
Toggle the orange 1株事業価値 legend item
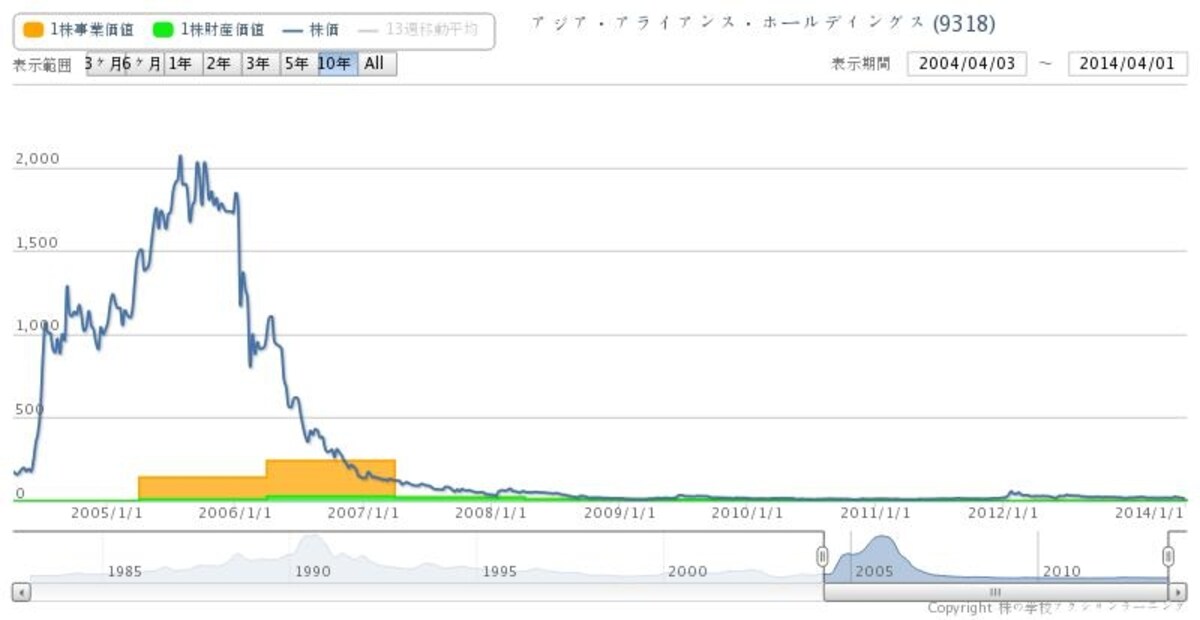tap(78, 30)
